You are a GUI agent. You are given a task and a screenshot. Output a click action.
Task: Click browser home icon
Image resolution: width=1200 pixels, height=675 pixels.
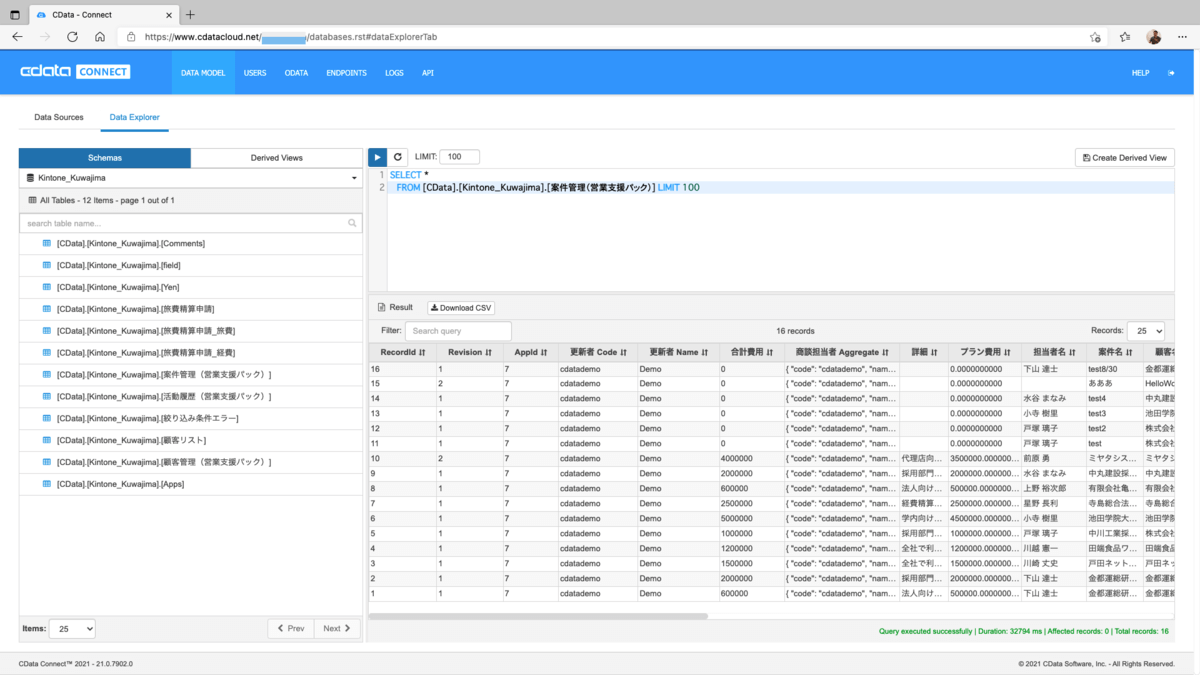(x=100, y=37)
